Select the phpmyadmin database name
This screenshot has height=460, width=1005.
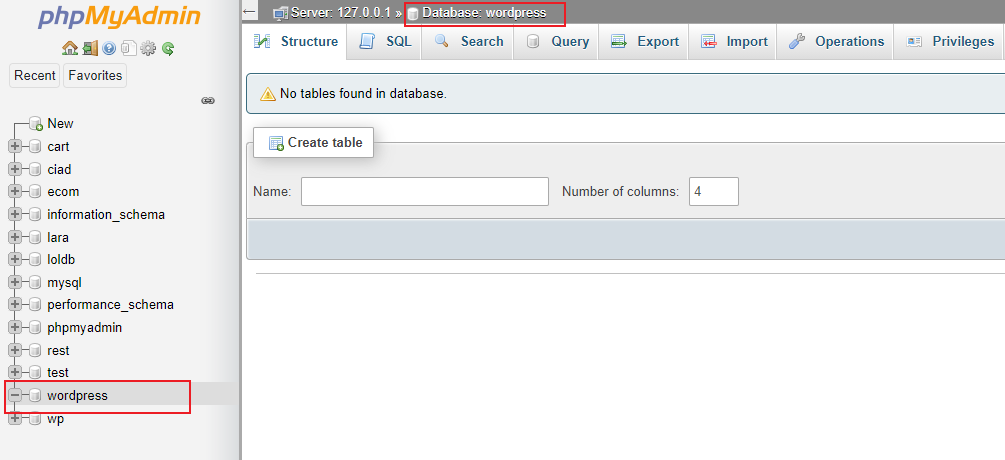pyautogui.click(x=85, y=327)
